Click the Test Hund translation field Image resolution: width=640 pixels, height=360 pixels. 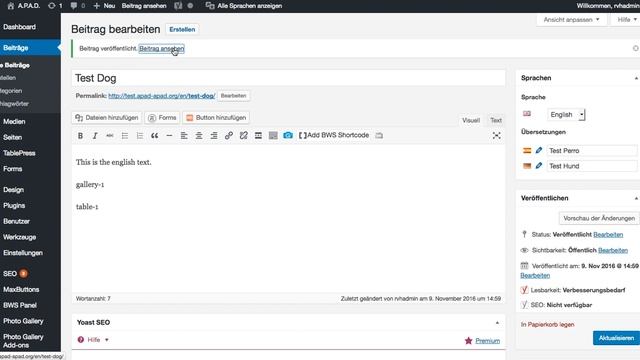point(592,166)
